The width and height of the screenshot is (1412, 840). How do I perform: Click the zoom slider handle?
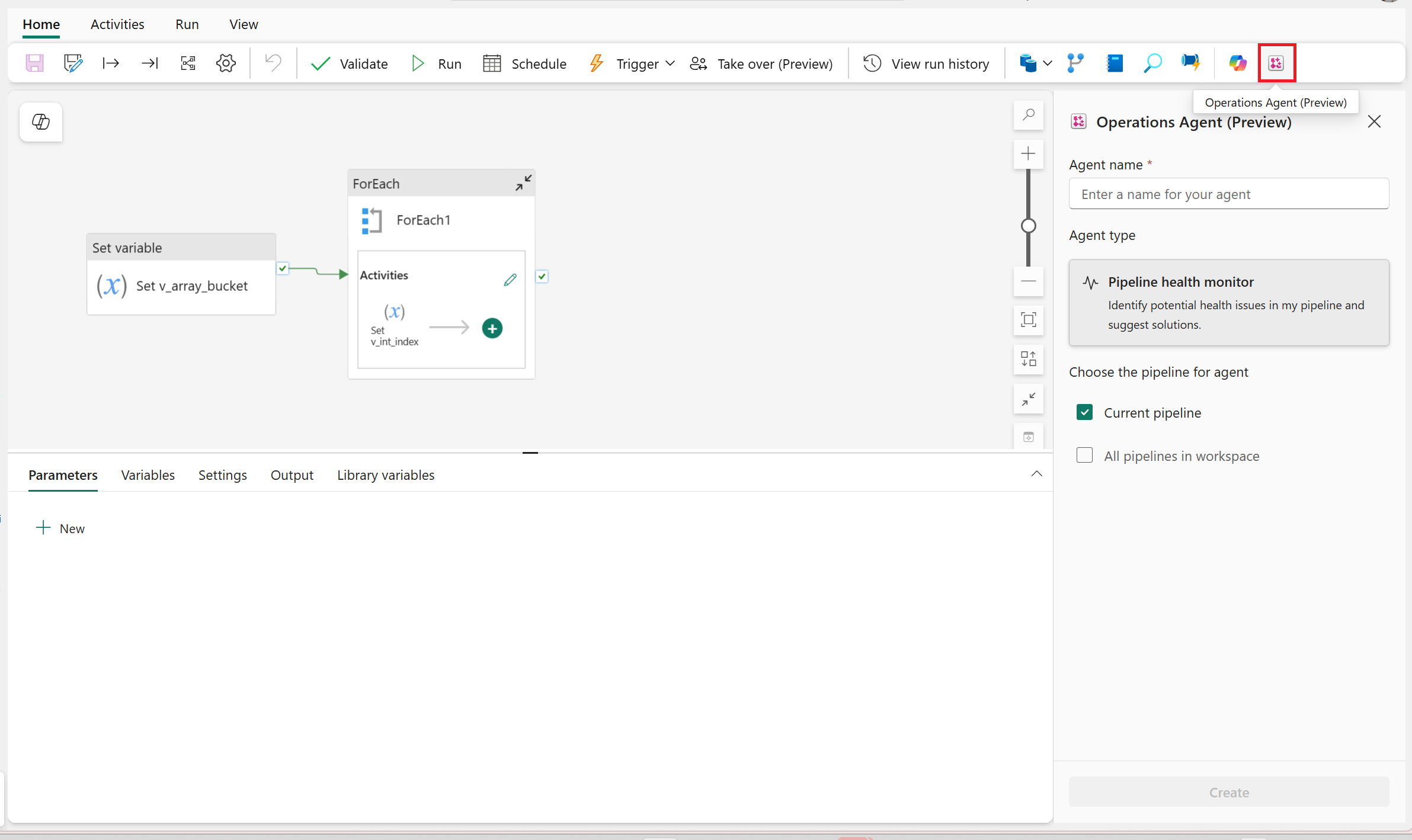[x=1029, y=226]
